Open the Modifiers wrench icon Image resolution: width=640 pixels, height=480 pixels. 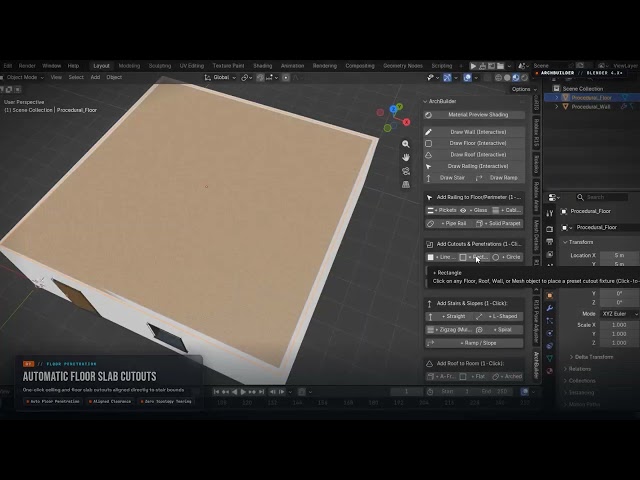(x=550, y=308)
